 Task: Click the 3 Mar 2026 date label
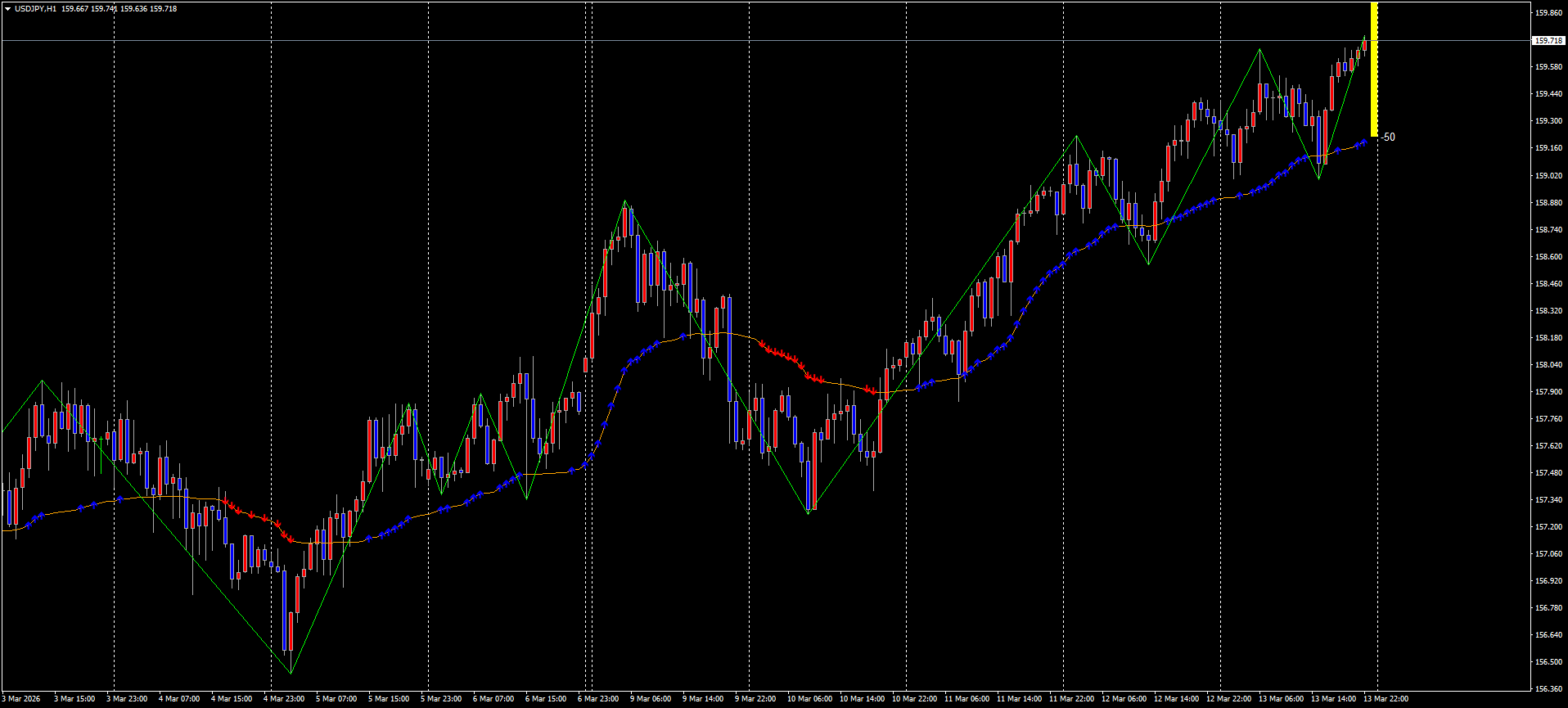click(21, 699)
